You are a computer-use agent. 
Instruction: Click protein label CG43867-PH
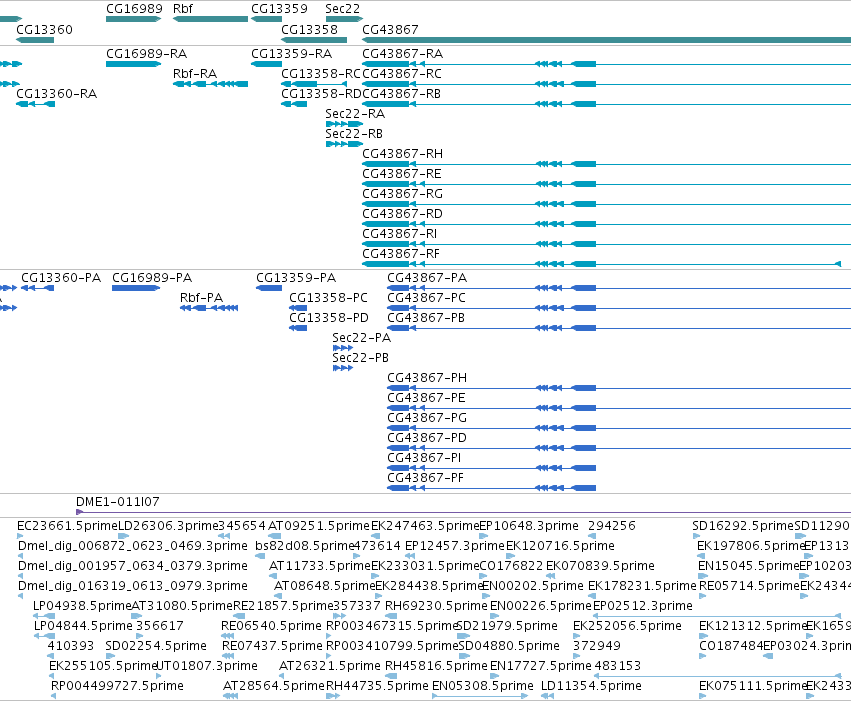point(427,379)
